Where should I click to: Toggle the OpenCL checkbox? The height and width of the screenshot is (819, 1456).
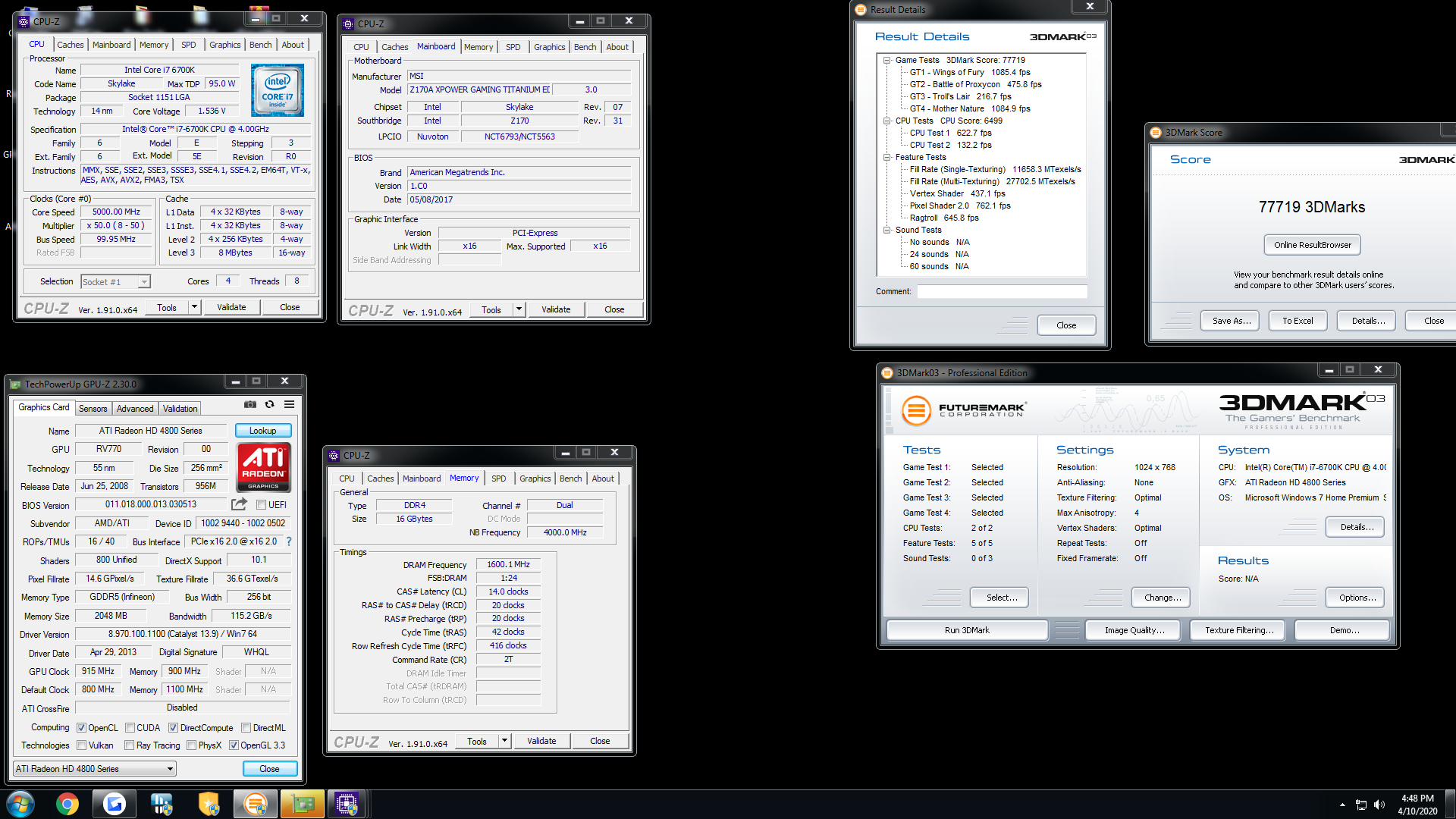click(81, 728)
